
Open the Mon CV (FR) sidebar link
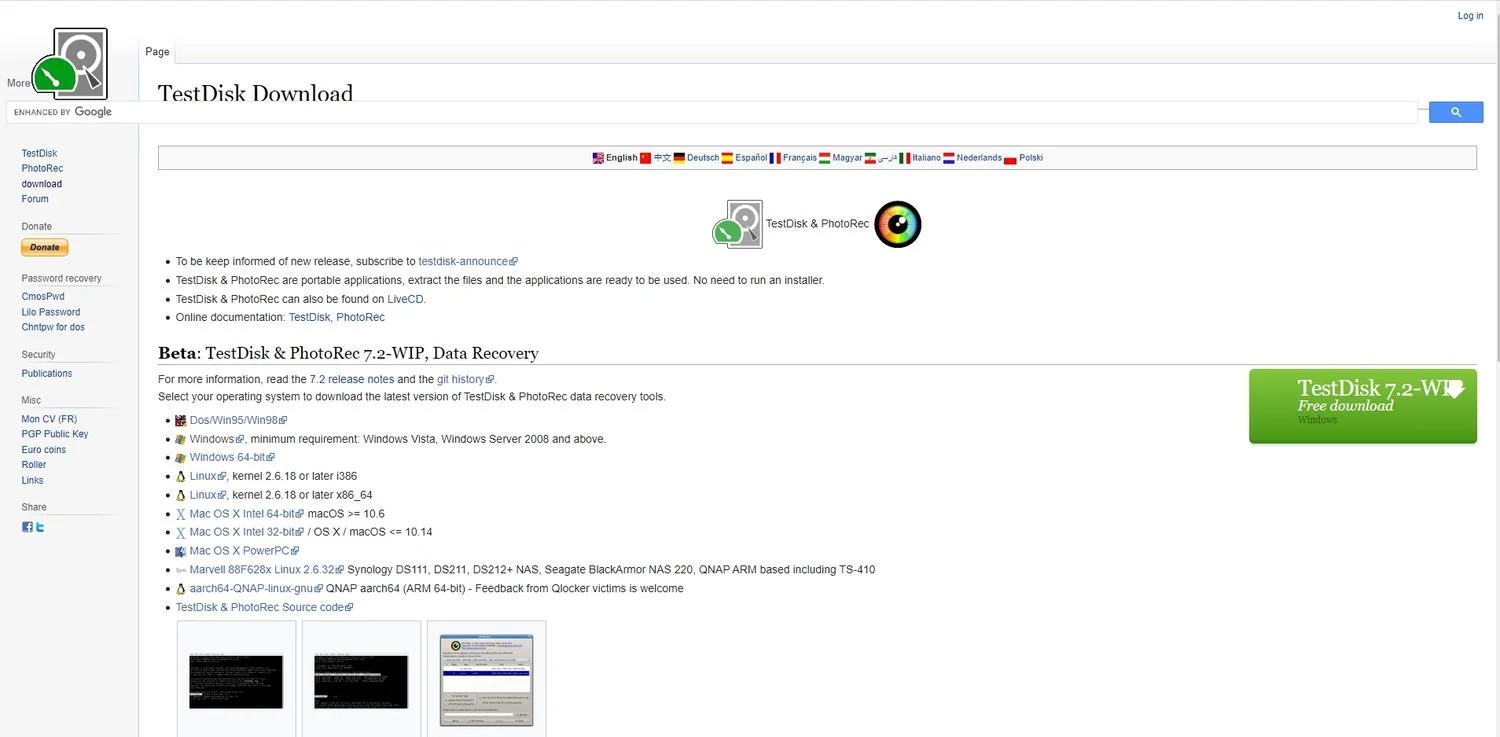(49, 420)
